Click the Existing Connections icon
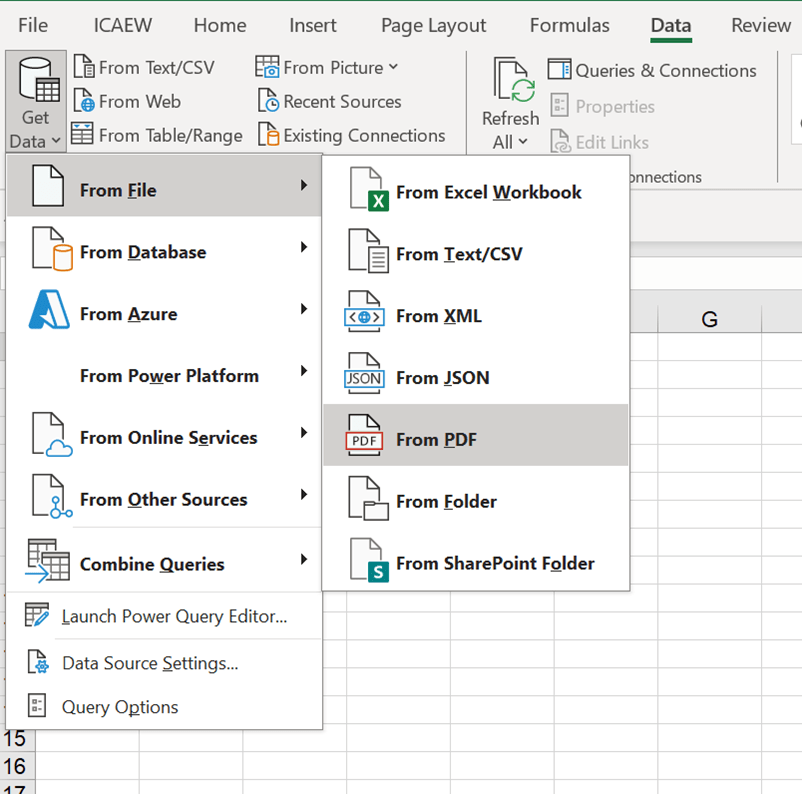 click(x=268, y=135)
